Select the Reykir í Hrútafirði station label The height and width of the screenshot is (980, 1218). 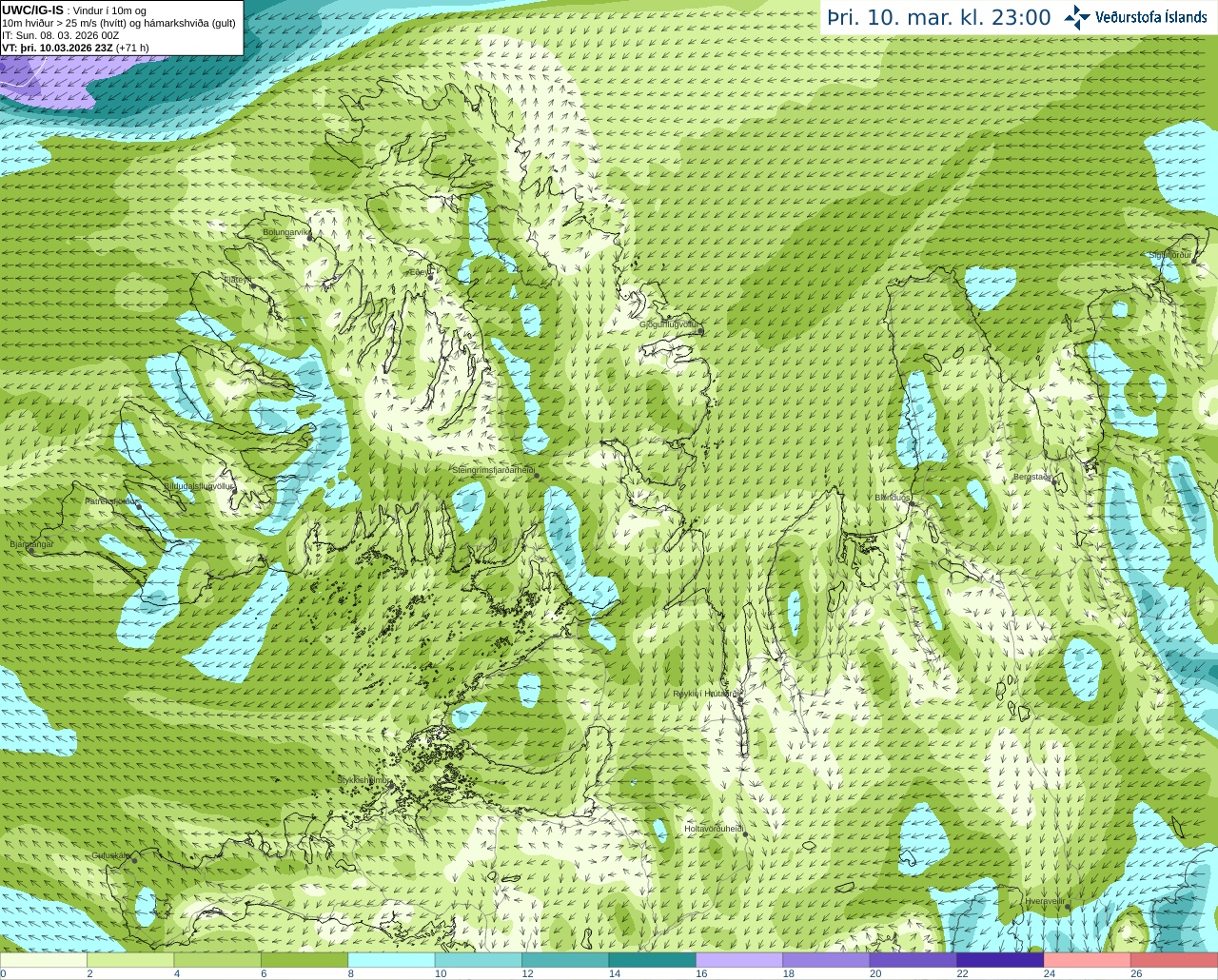coord(706,694)
